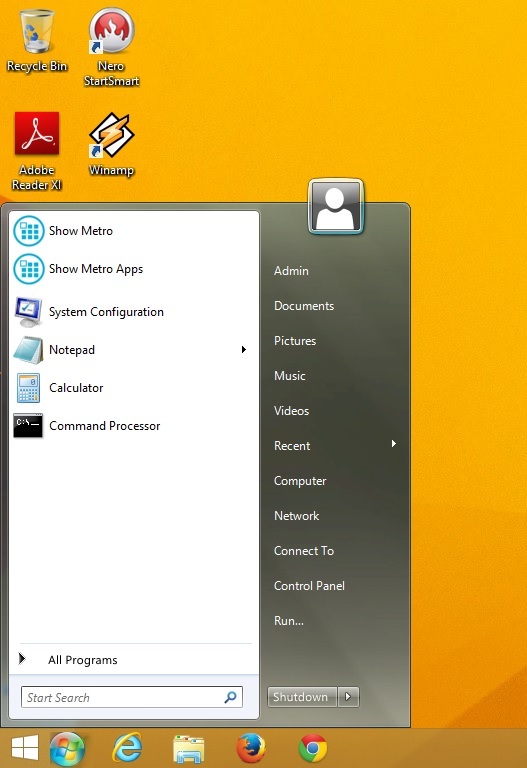Click the Command Processor console icon
This screenshot has width=527, height=768.
[x=28, y=426]
